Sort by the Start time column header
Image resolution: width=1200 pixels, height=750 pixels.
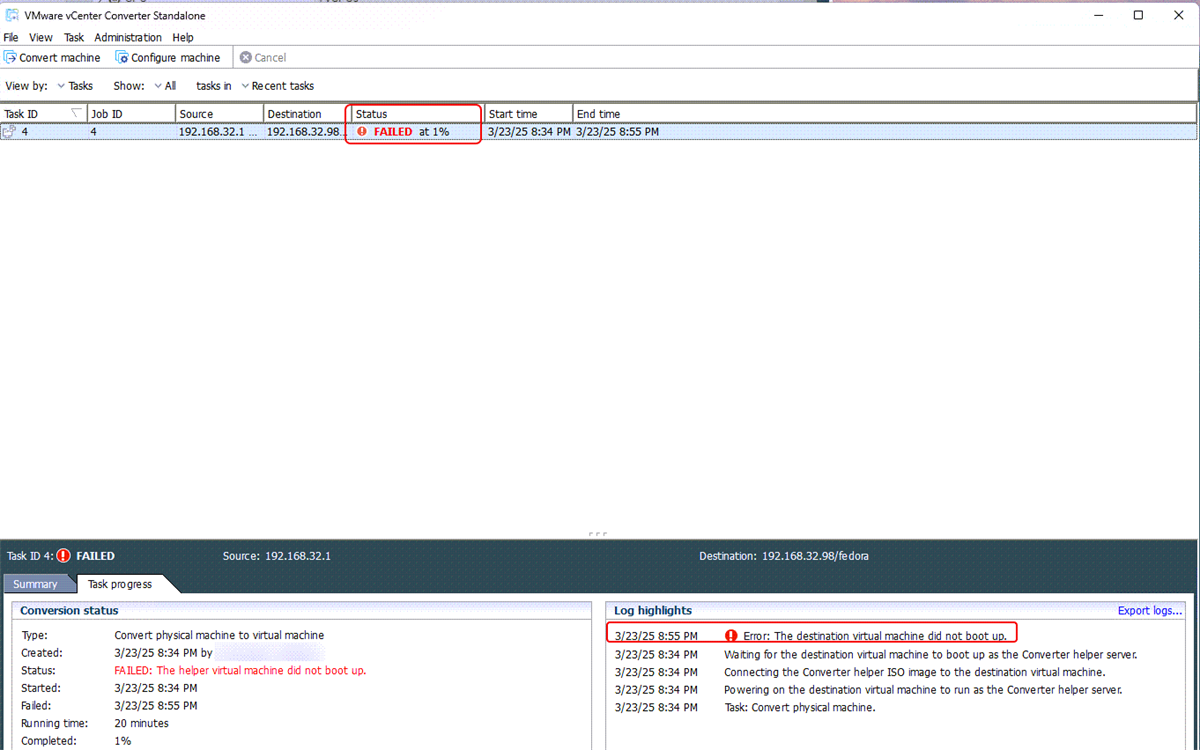[529, 114]
